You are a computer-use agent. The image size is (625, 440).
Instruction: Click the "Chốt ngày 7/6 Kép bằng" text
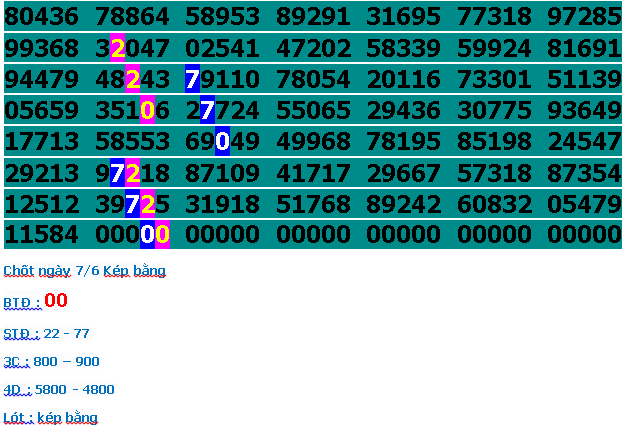(x=84, y=271)
